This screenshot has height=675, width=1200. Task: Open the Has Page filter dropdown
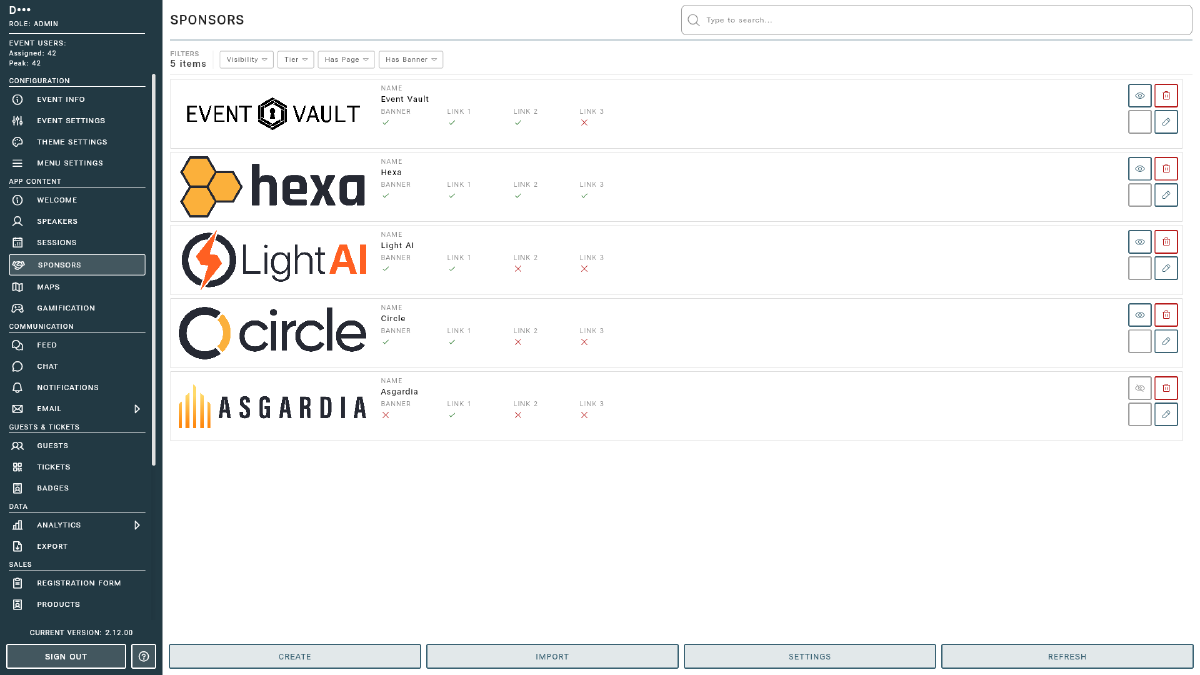346,60
